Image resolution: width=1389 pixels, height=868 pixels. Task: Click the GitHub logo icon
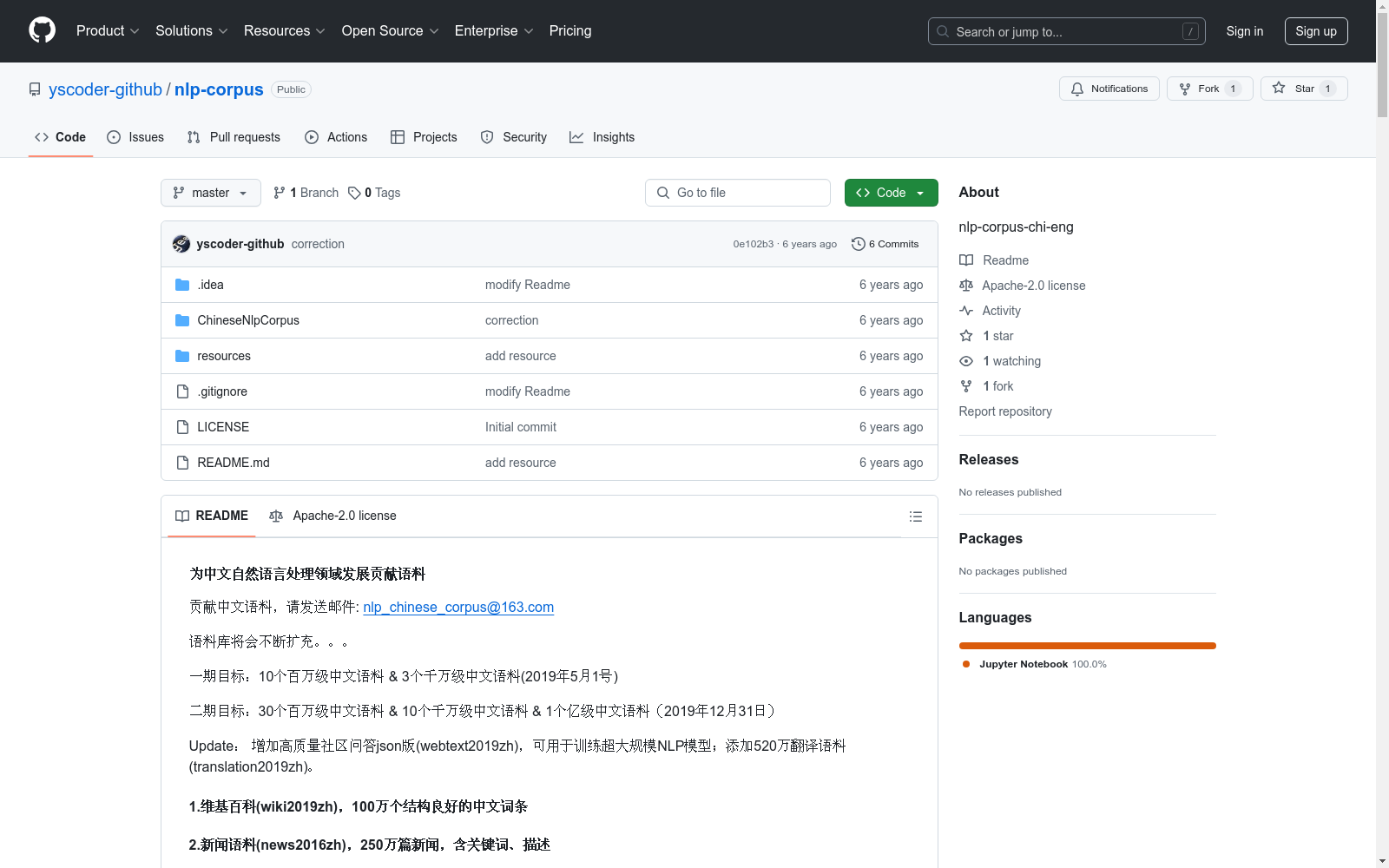point(42,30)
